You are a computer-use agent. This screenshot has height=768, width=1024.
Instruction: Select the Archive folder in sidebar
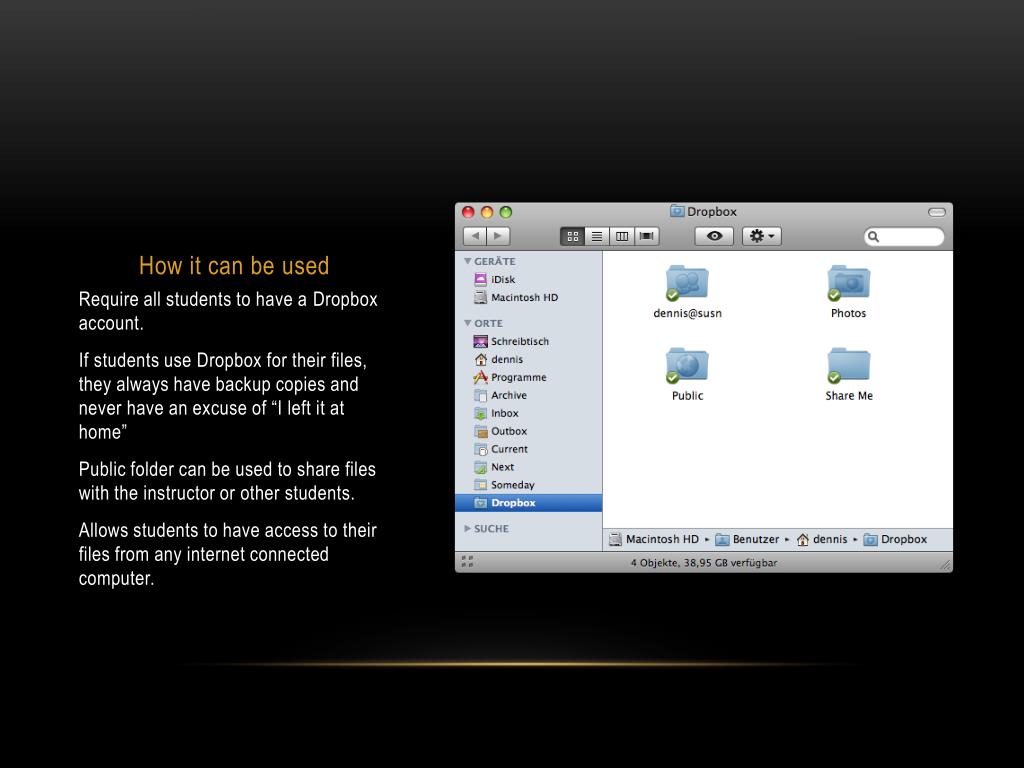(x=528, y=395)
